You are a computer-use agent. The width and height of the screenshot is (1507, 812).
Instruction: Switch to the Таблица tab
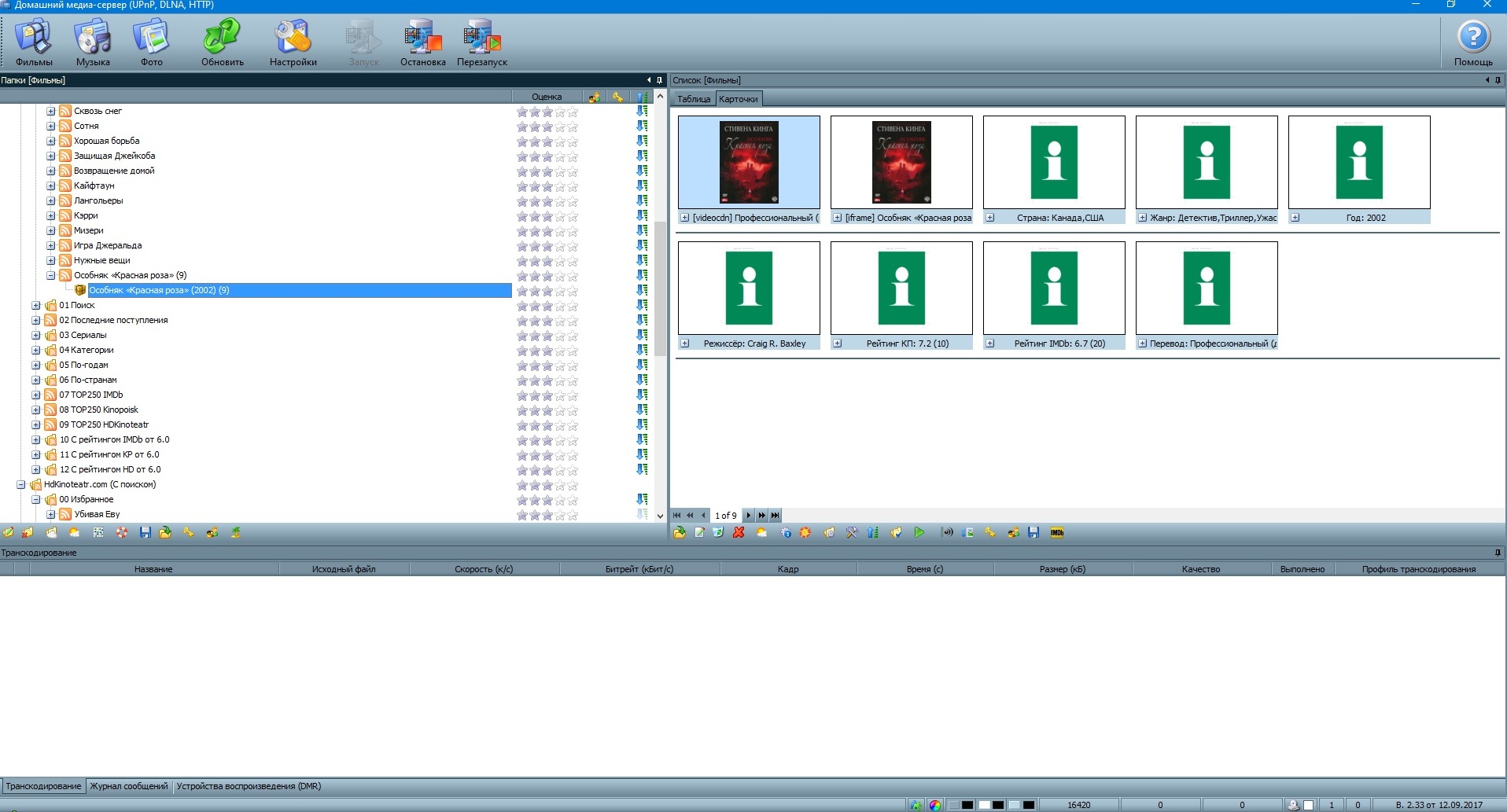694,99
